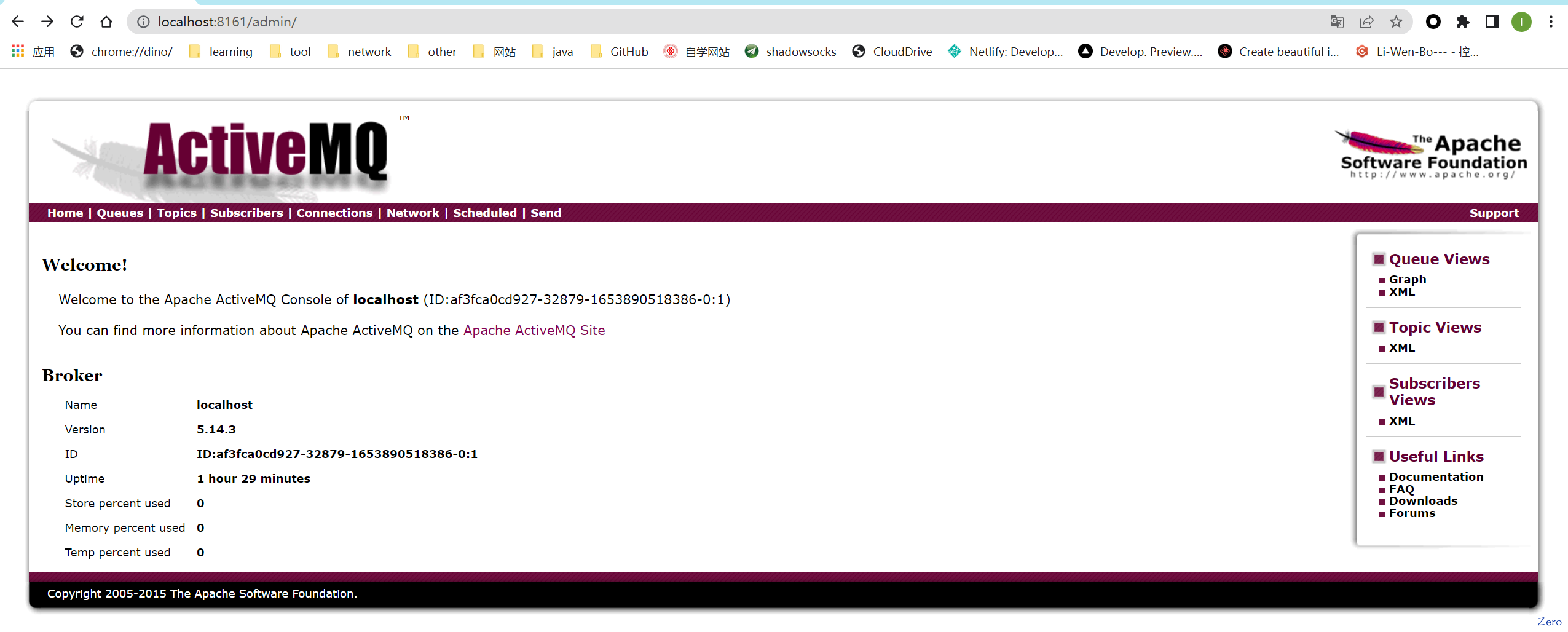Select the broker ID value in table
1568x632 pixels.
tap(337, 454)
